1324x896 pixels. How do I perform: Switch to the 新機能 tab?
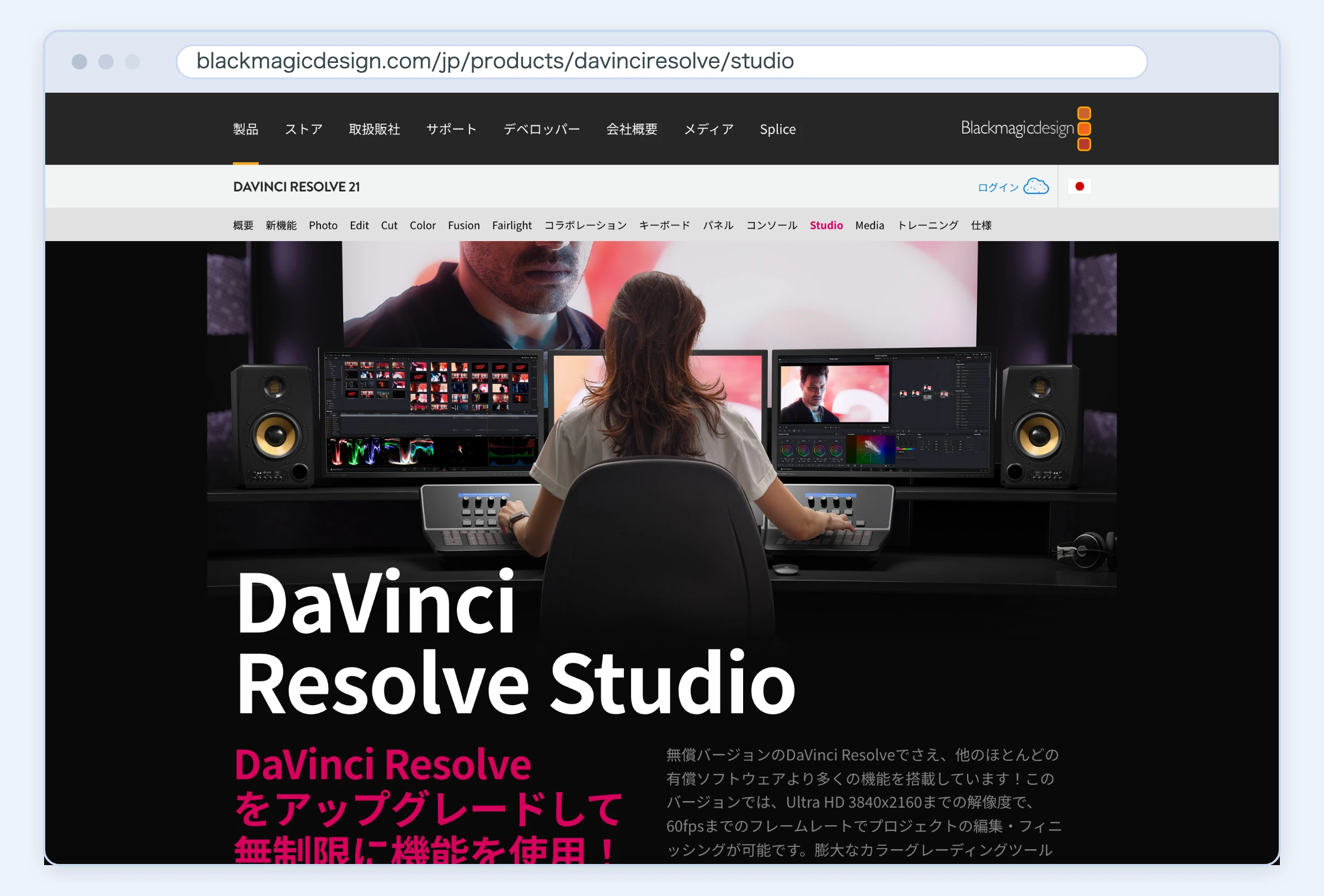281,225
